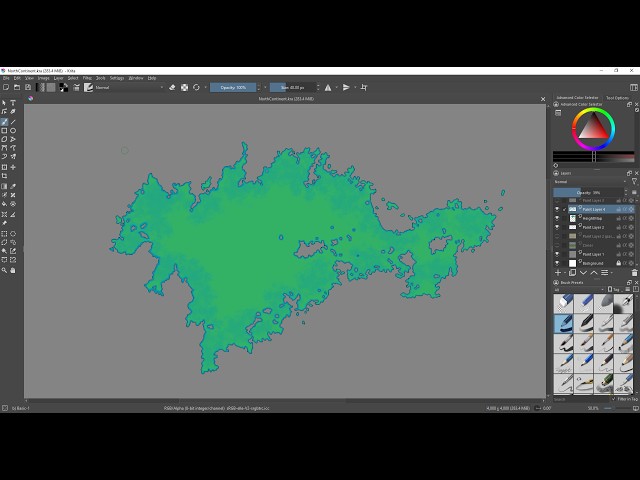Viewport: 640px width, 480px height.
Task: Switch to the Advanced Color Selector tab
Action: [x=577, y=98]
